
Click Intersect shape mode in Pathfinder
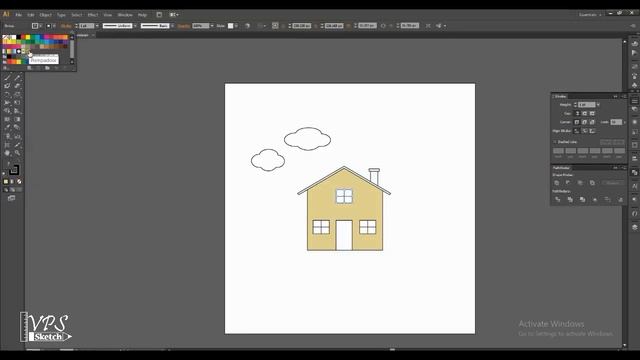[x=580, y=183]
